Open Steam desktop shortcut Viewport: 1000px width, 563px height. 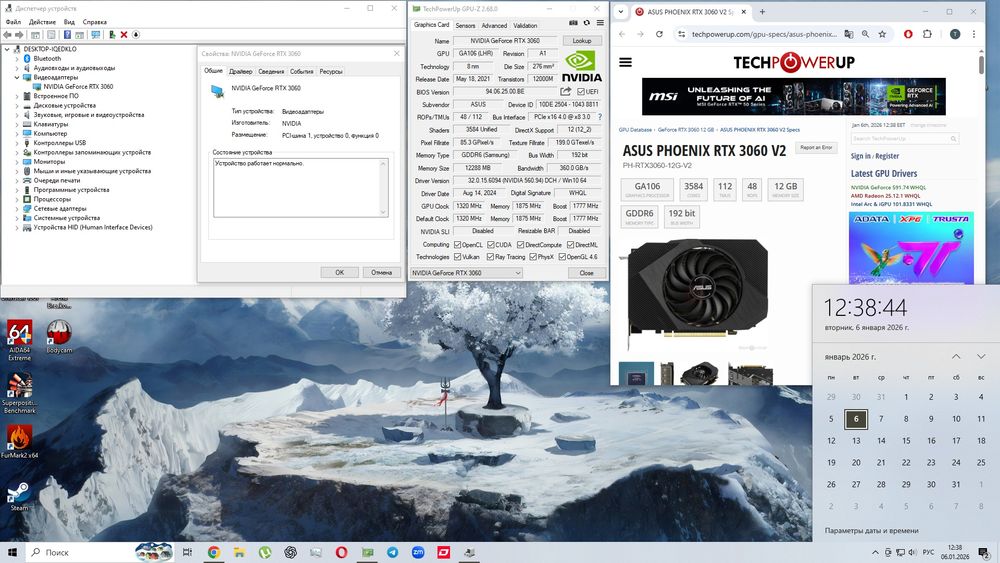pyautogui.click(x=19, y=497)
